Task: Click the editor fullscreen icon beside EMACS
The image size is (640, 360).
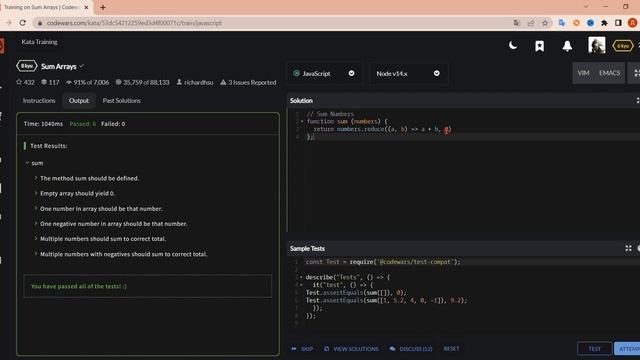Action: pyautogui.click(x=636, y=73)
